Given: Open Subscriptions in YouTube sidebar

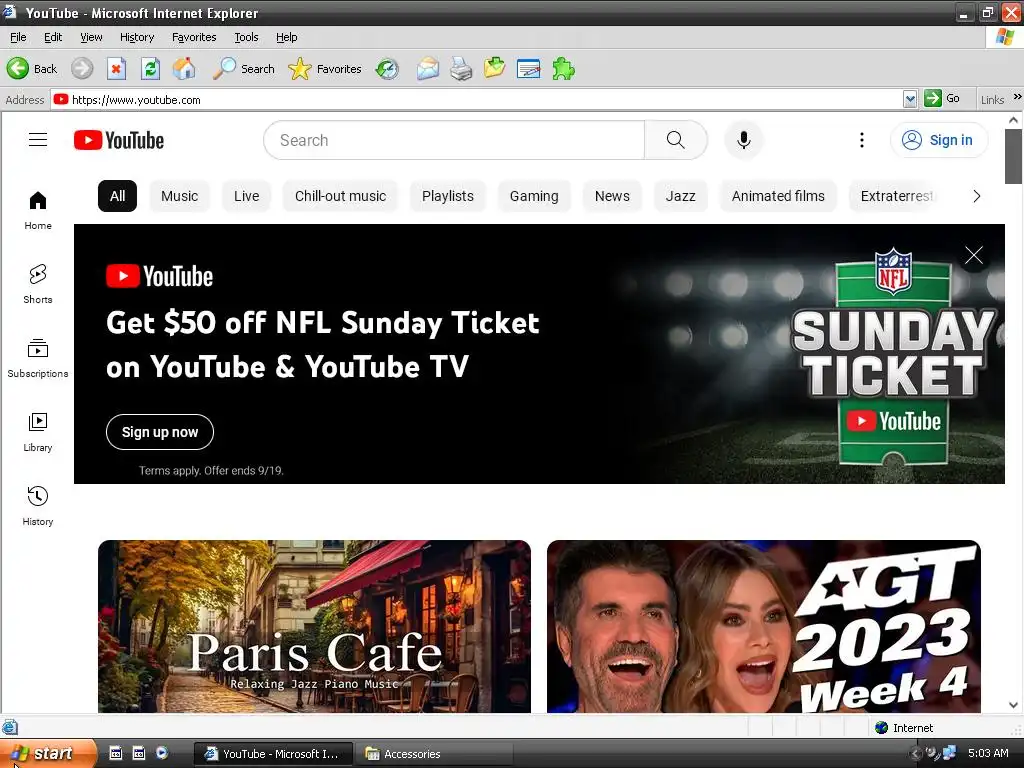Looking at the screenshot, I should click(38, 358).
